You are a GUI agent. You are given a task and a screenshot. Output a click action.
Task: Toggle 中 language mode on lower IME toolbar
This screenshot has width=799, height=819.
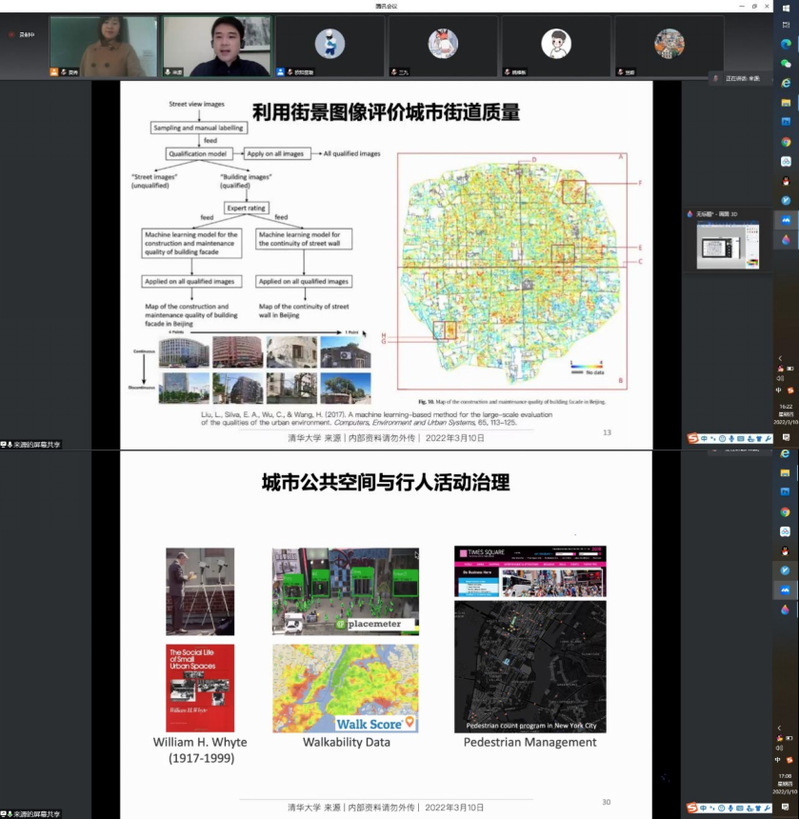point(705,807)
